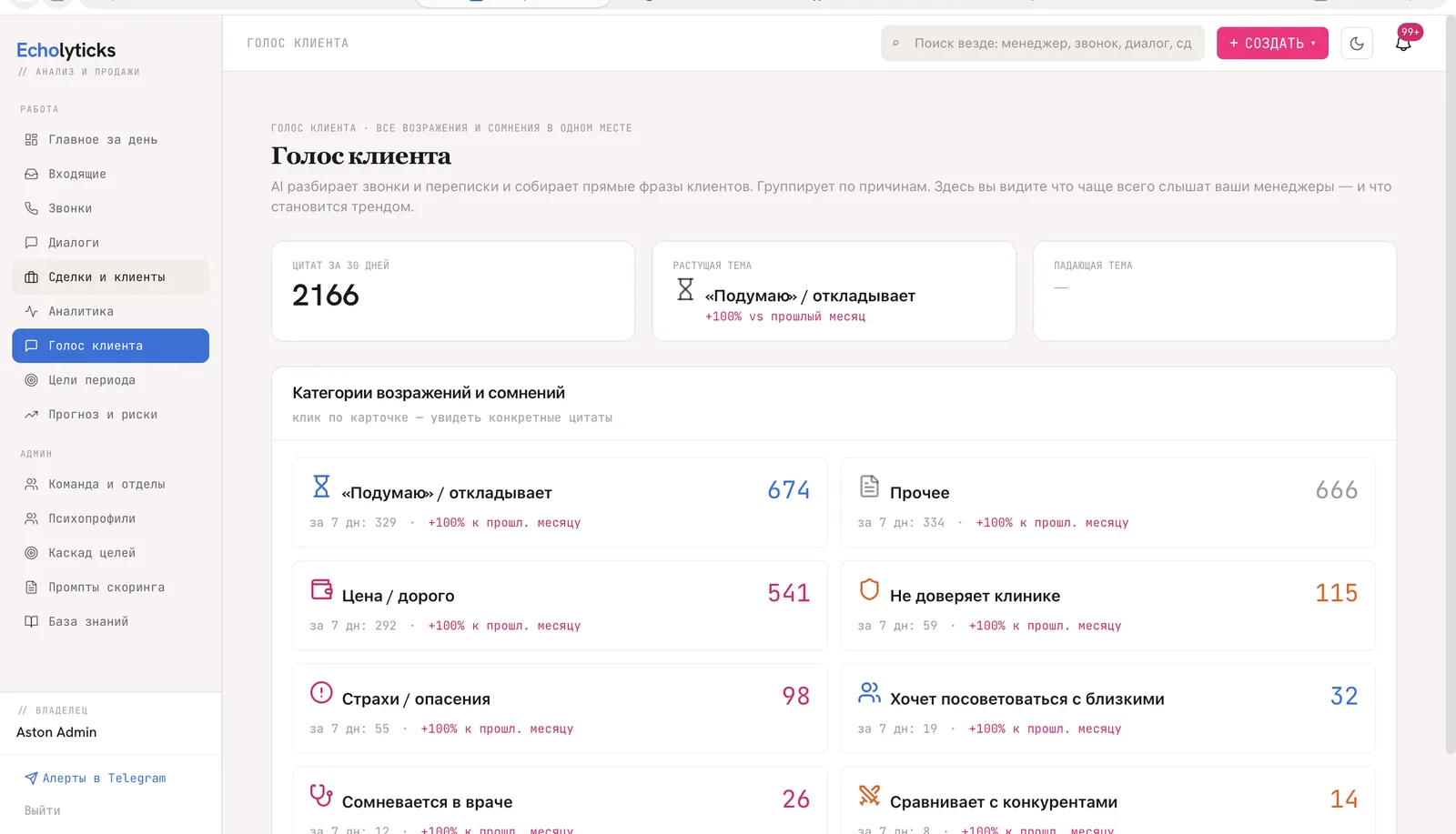The height and width of the screenshot is (834, 1456).
Task: Open the Страхи / опасения category title
Action: [x=416, y=698]
